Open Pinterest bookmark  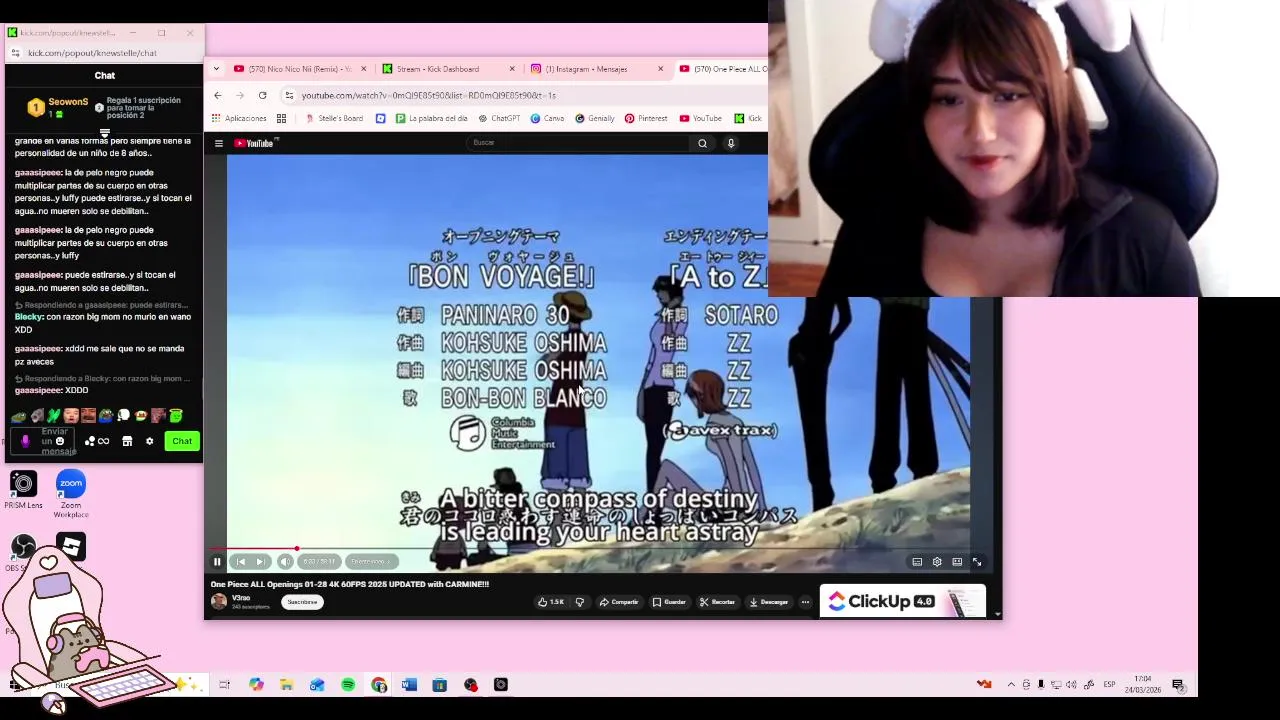[x=646, y=118]
